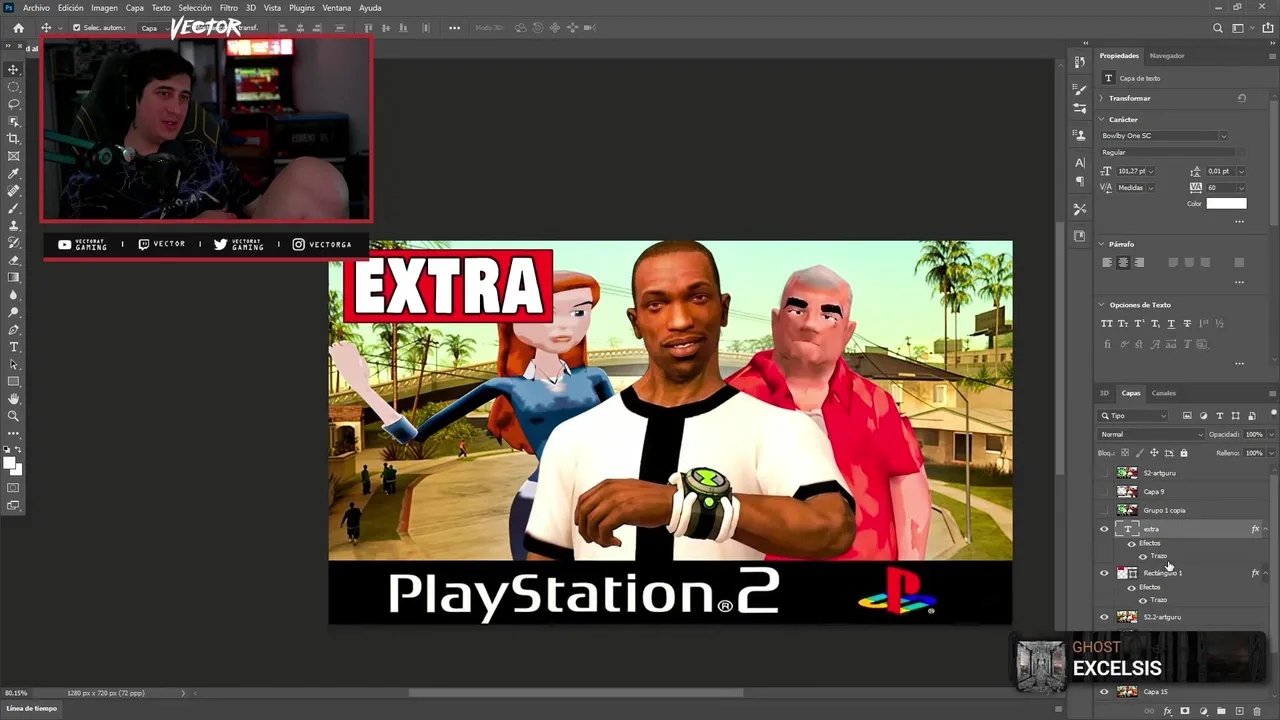1280x720 pixels.
Task: Click the text Color swatch
Action: (x=1226, y=203)
